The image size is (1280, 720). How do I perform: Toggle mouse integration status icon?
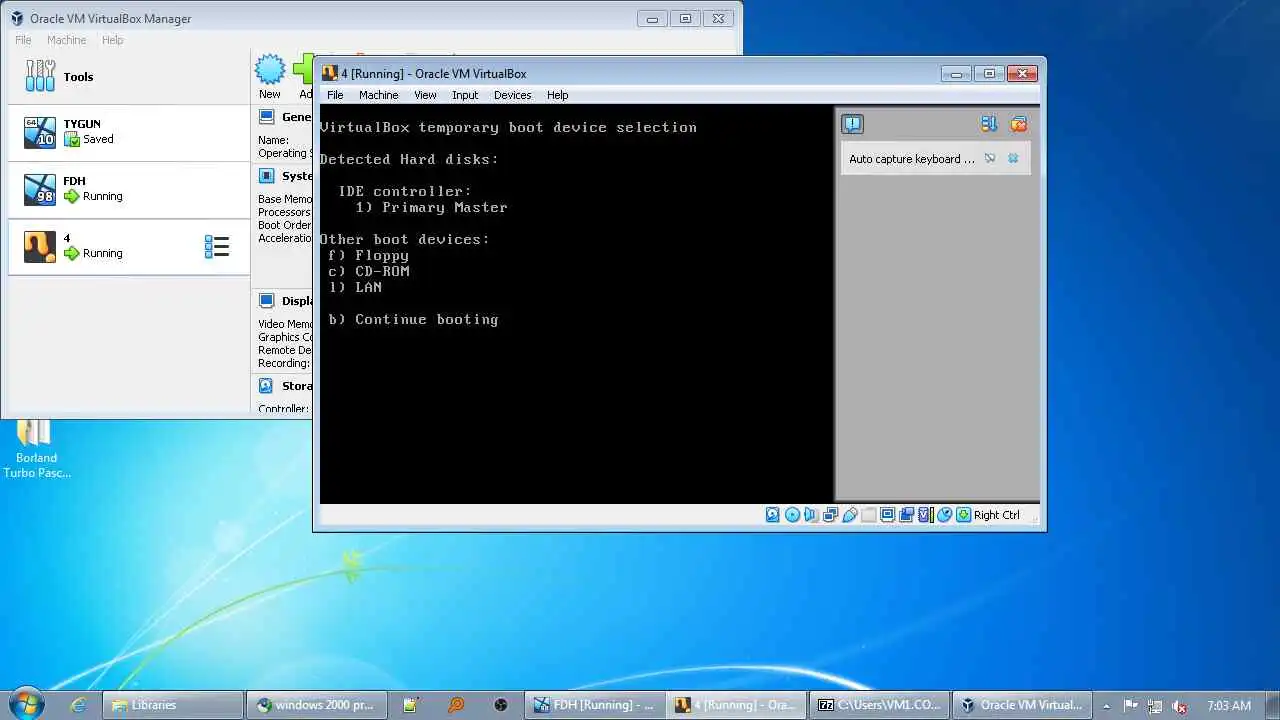(x=945, y=515)
